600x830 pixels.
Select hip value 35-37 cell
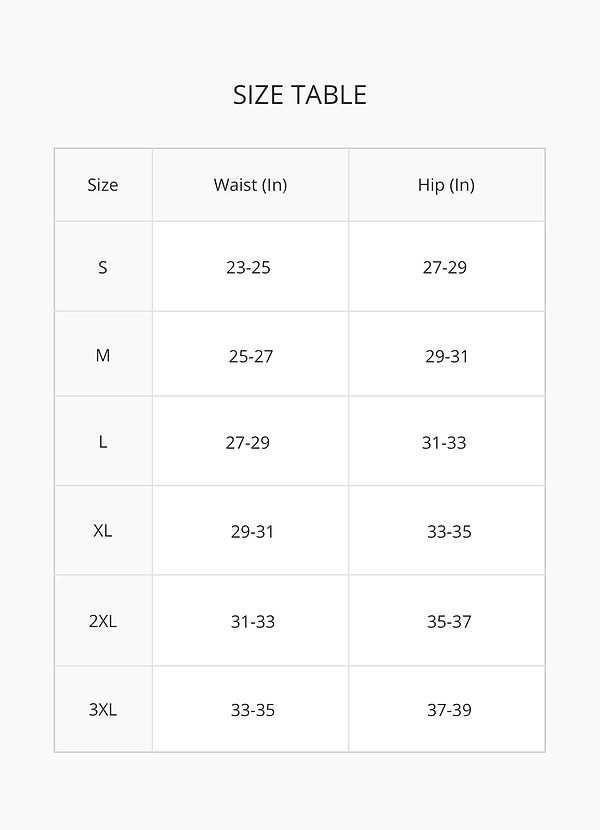[x=449, y=621]
